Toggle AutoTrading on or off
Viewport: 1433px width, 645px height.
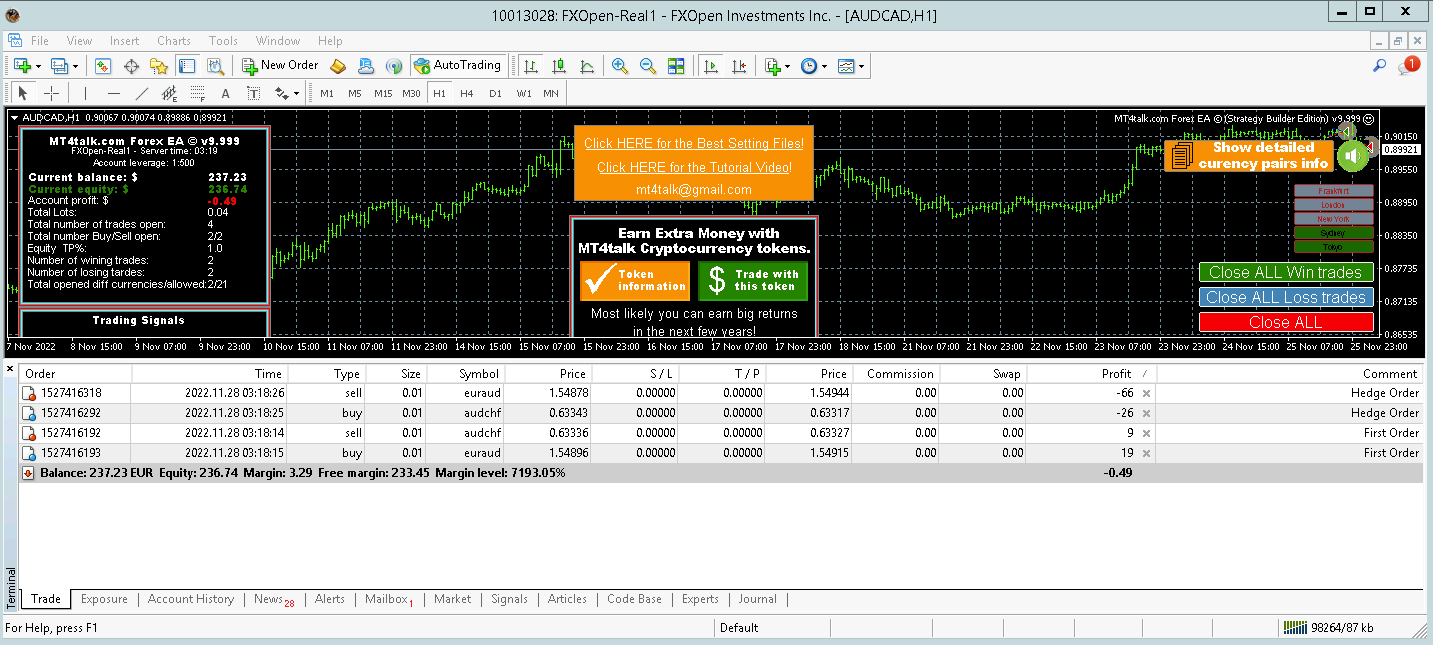click(457, 66)
